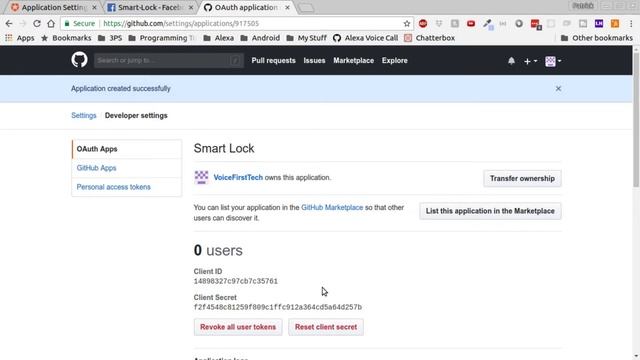Screen dimensions: 640x360
Task: Open the plus create-new dropdown
Action: click(530, 61)
